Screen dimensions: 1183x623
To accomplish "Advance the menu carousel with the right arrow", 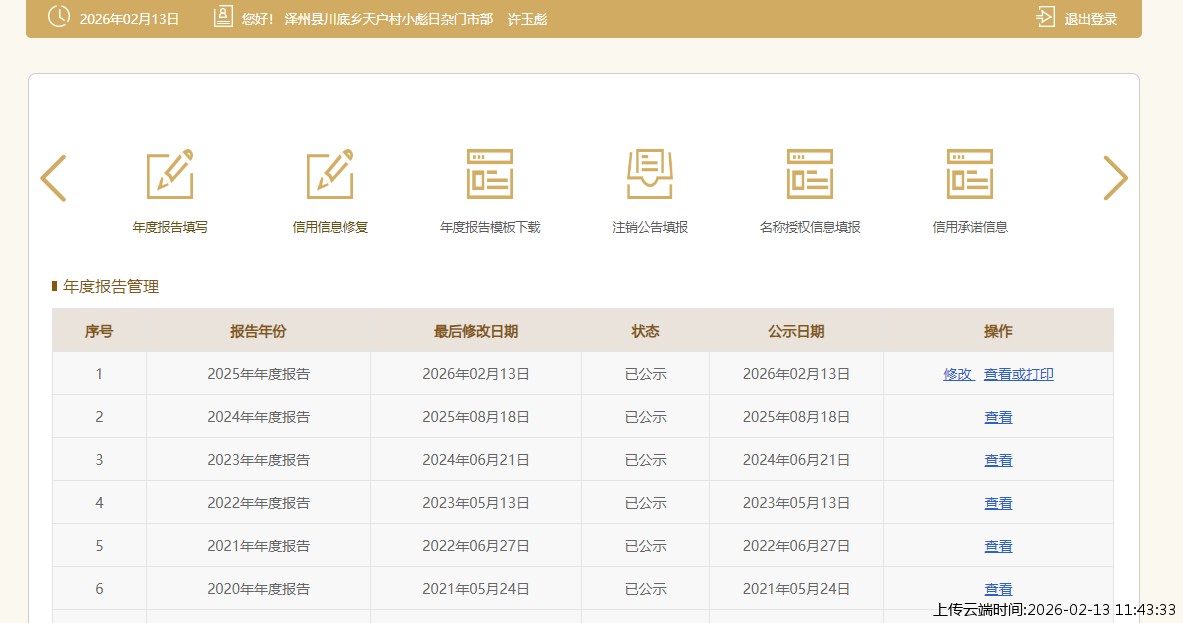I will [x=1115, y=178].
